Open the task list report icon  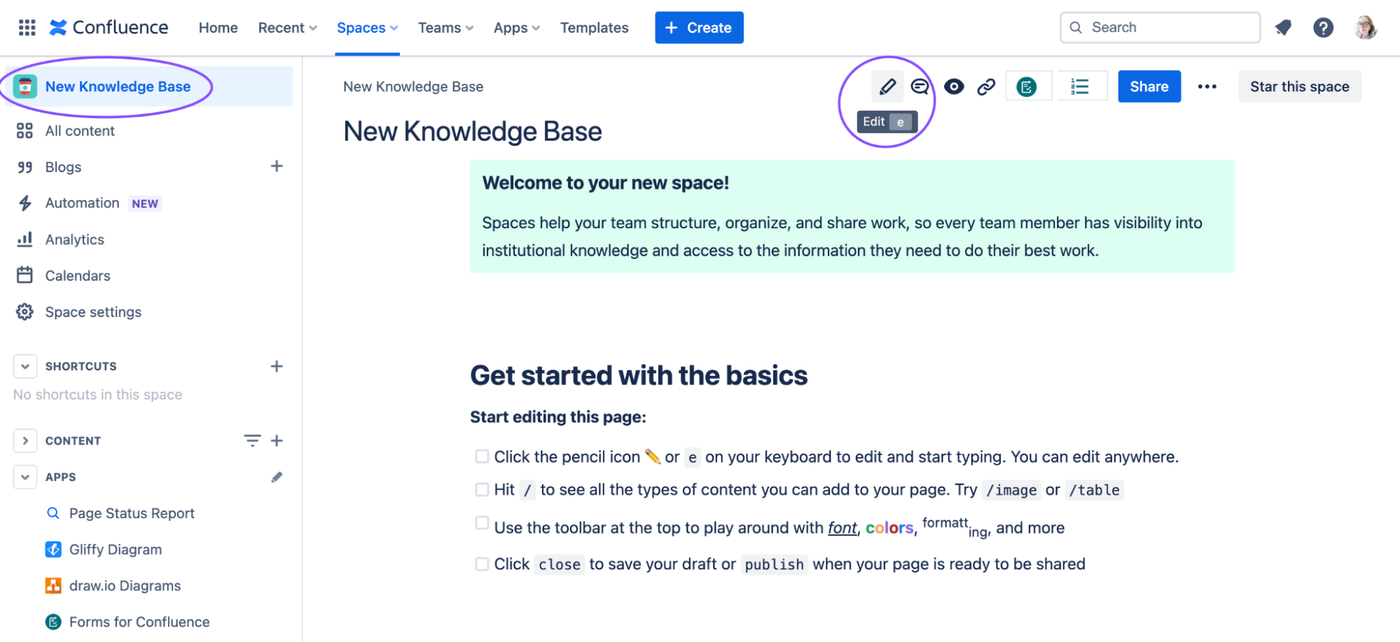1080,87
